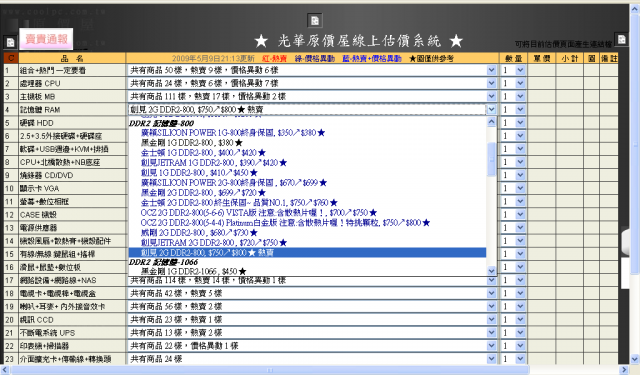Click the 2.5+3.5外接硬碟 row label
The image size is (640, 375).
(x=61, y=136)
